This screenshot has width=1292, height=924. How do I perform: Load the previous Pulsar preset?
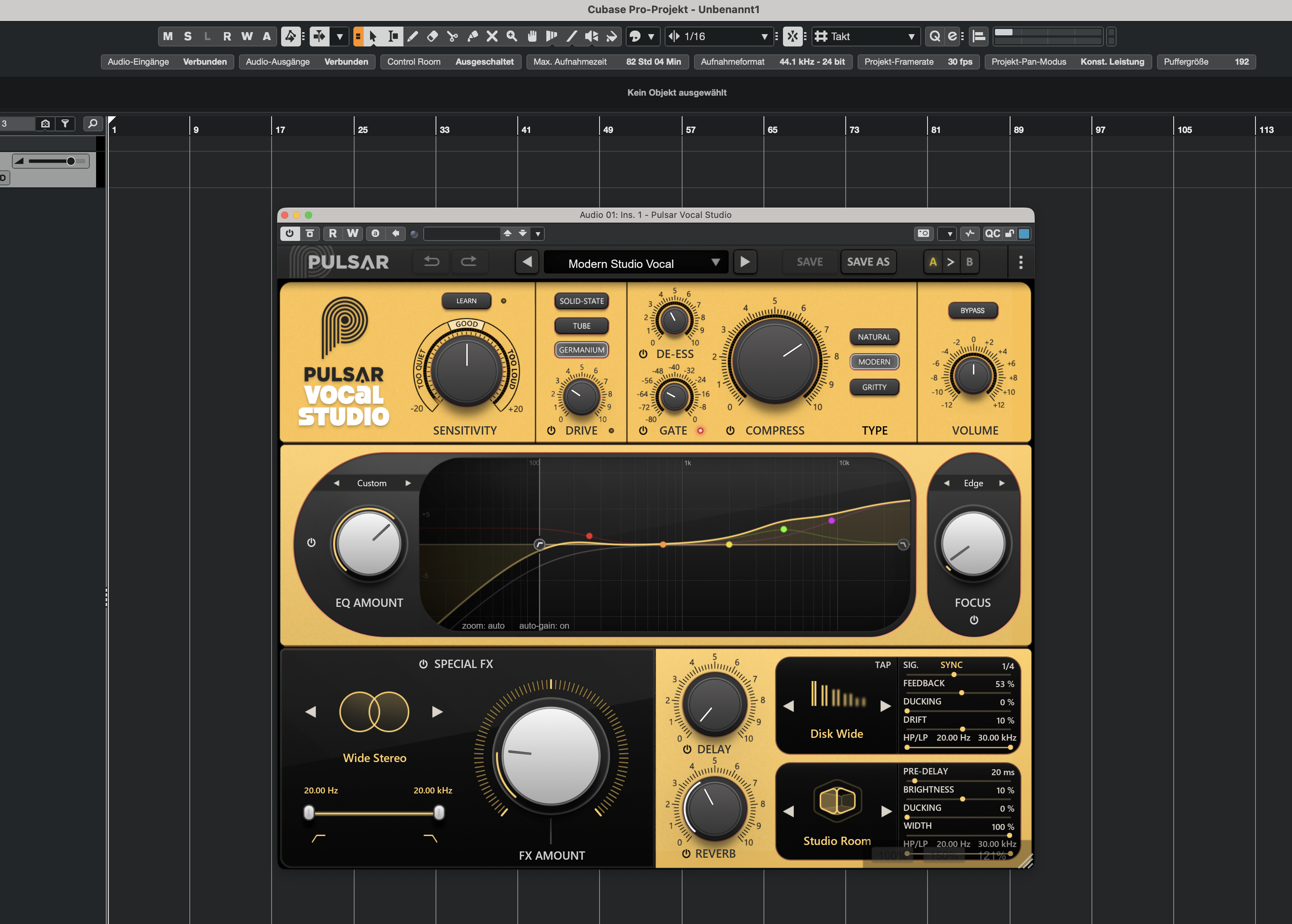tap(527, 262)
